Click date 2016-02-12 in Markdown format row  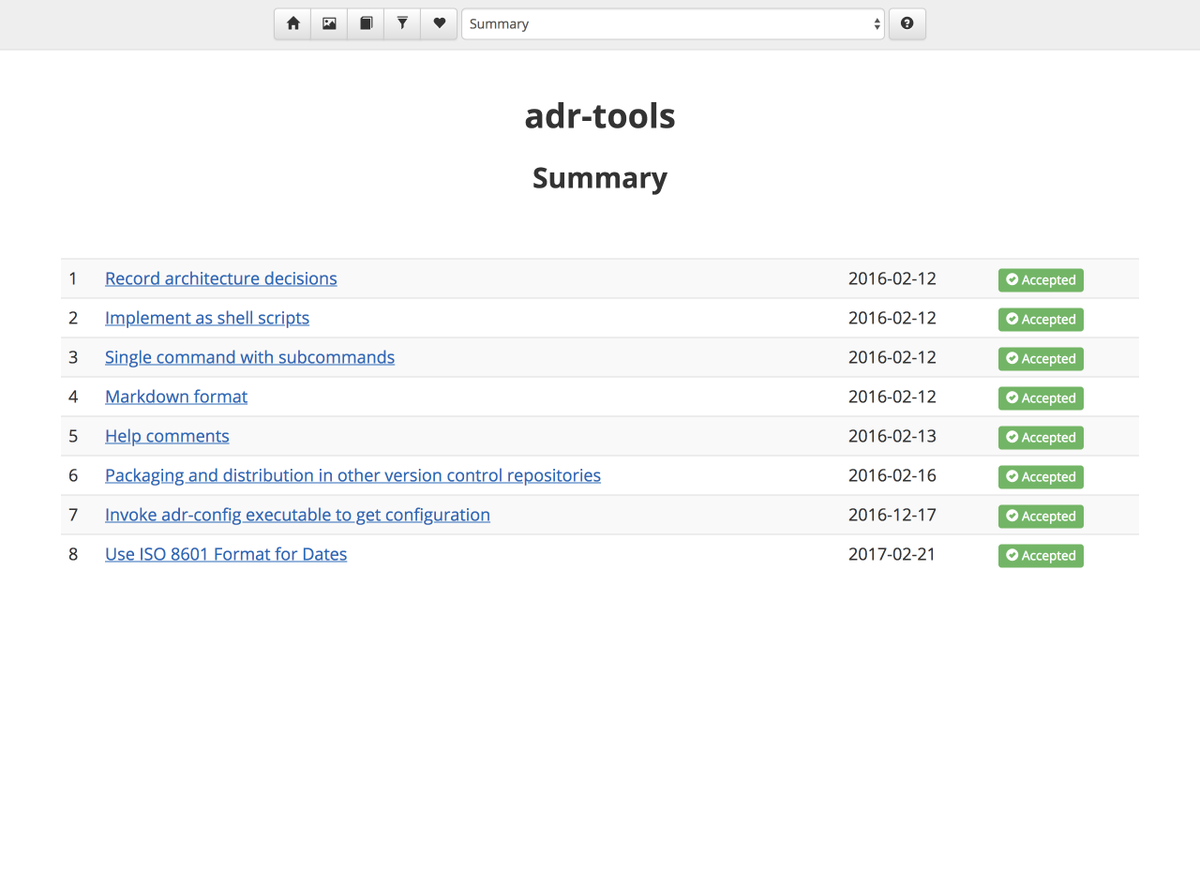point(892,397)
